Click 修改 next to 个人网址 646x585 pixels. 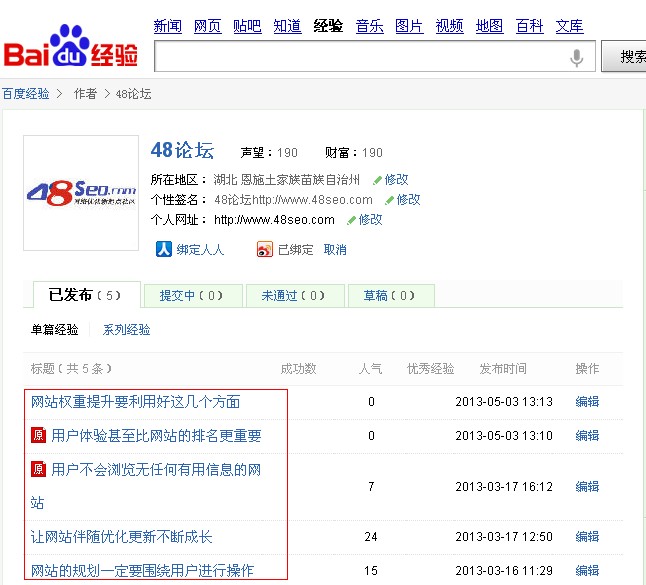pyautogui.click(x=370, y=220)
